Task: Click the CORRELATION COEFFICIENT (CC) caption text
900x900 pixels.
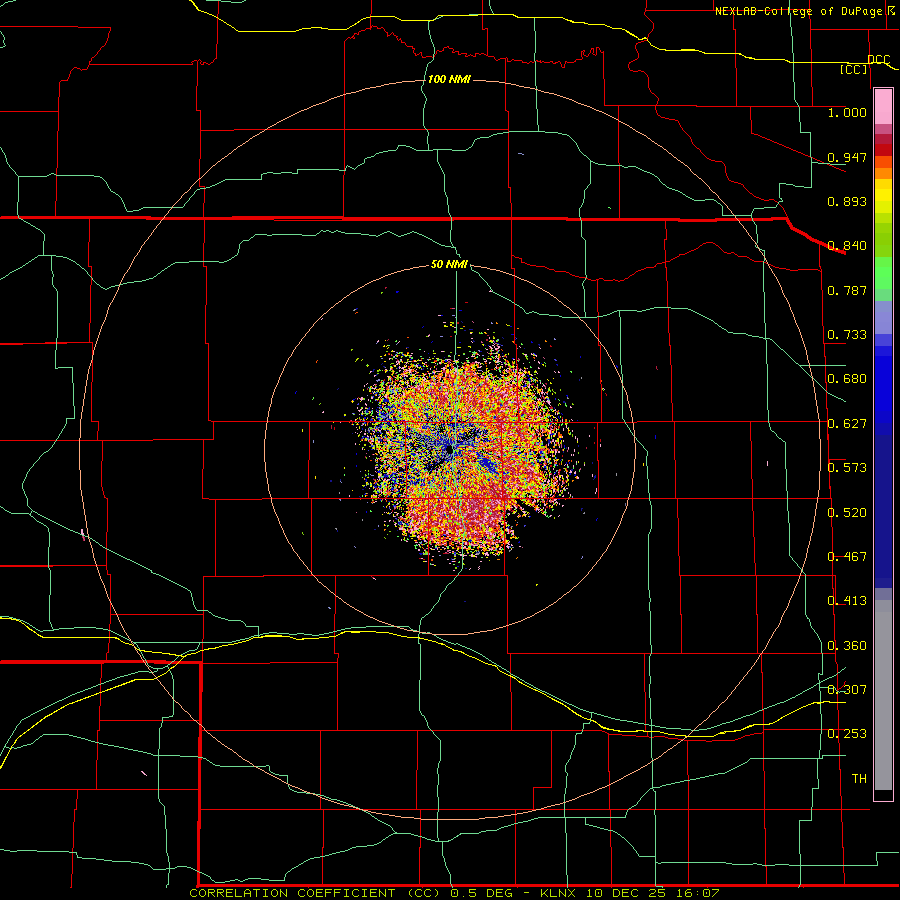Action: click(317, 893)
